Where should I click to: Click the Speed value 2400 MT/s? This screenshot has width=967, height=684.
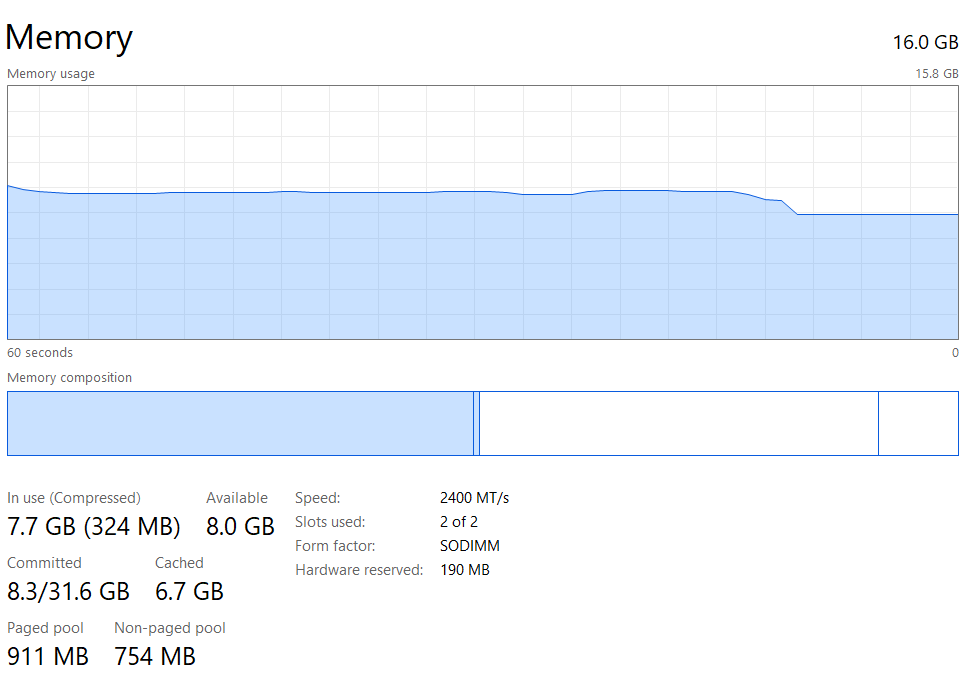[x=474, y=498]
